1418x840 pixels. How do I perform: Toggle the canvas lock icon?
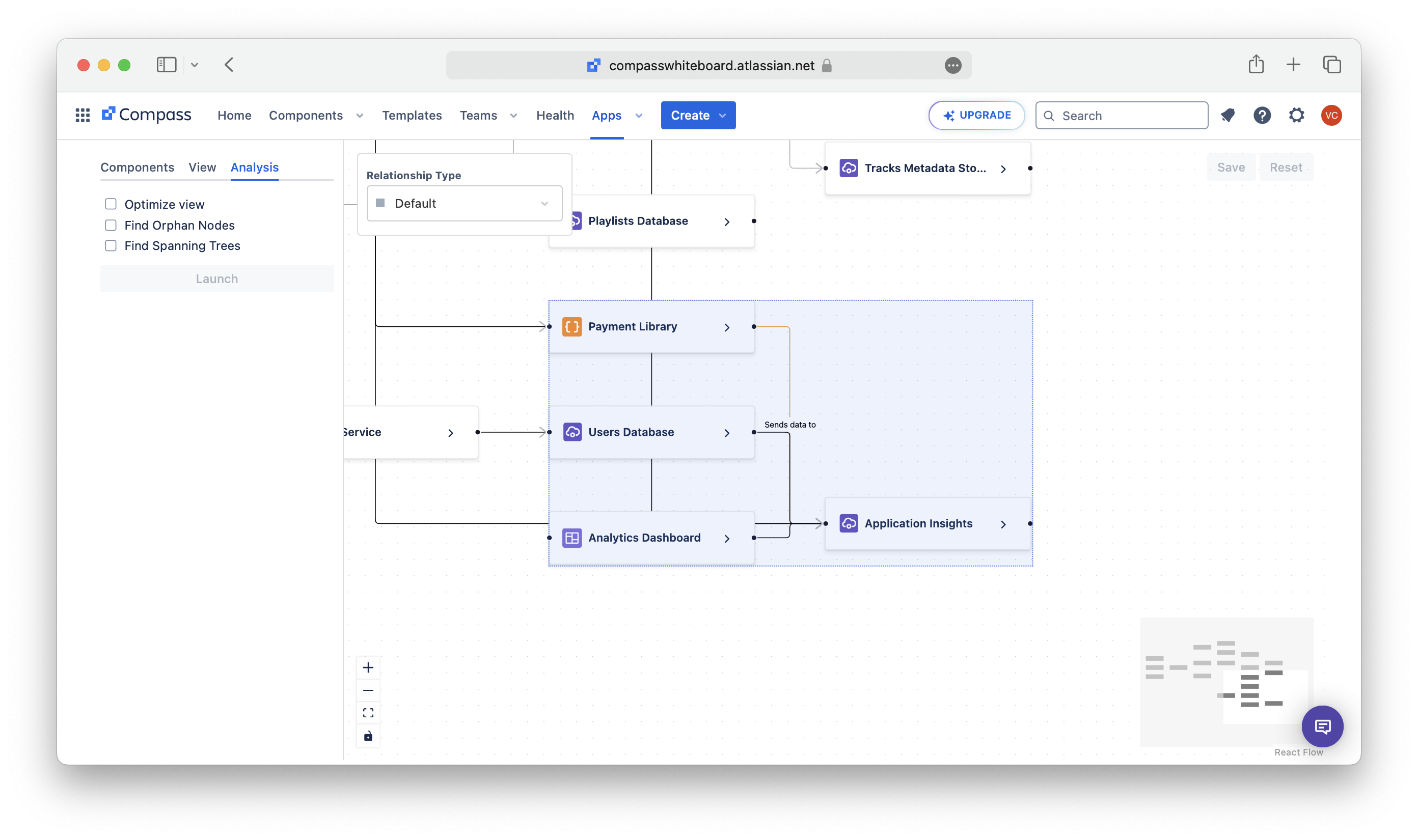point(368,736)
